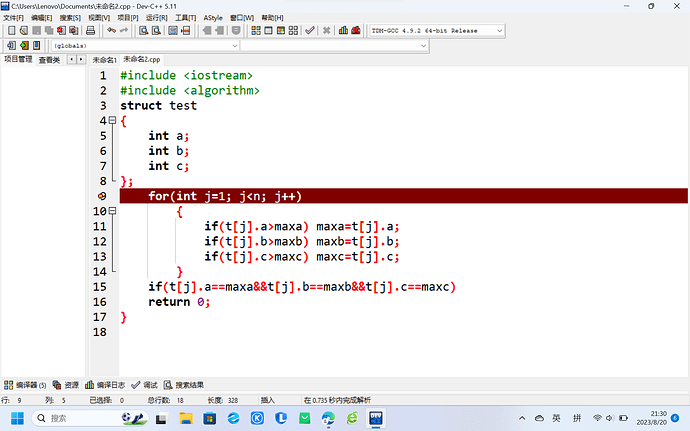The width and height of the screenshot is (690, 431).
Task: Click the Close All files icon
Action: coord(73,30)
